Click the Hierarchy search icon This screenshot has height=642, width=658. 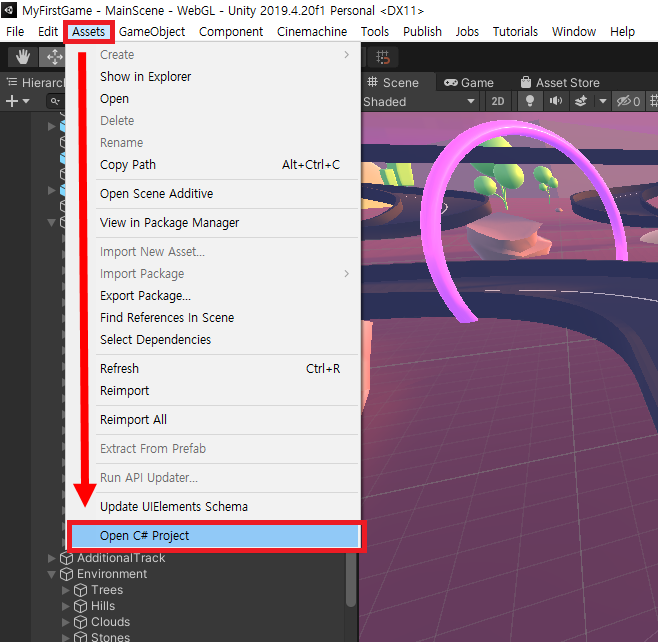[54, 101]
